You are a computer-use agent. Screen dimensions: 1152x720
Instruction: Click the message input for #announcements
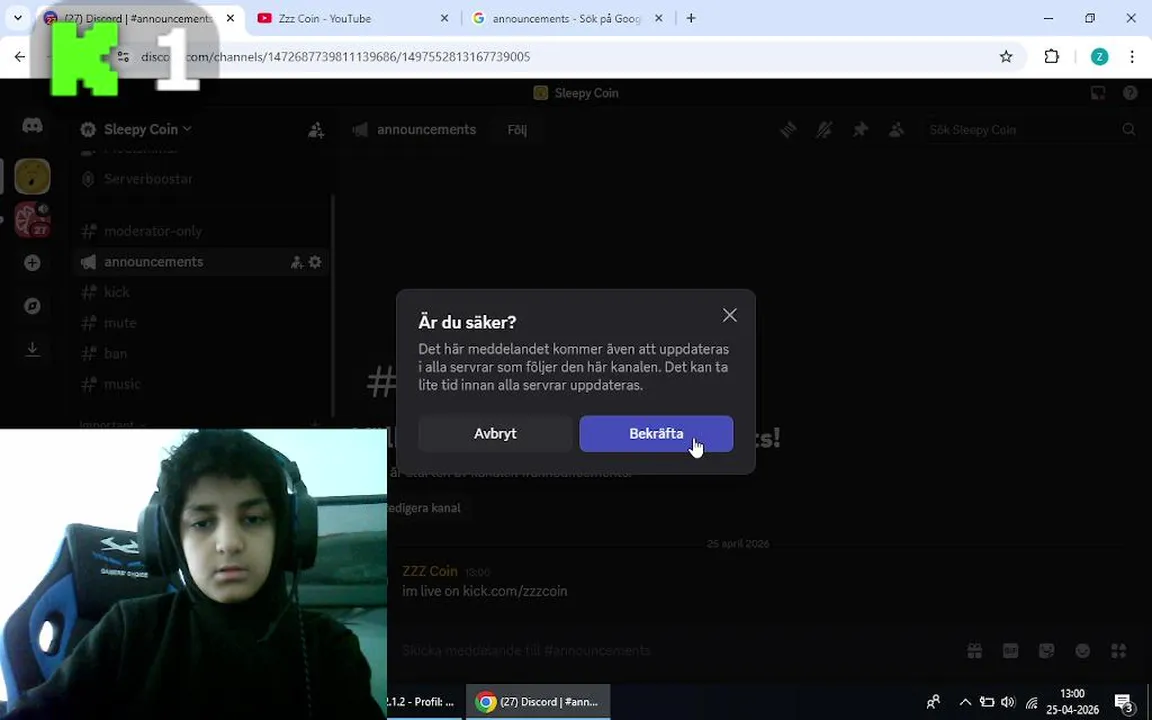click(x=527, y=650)
